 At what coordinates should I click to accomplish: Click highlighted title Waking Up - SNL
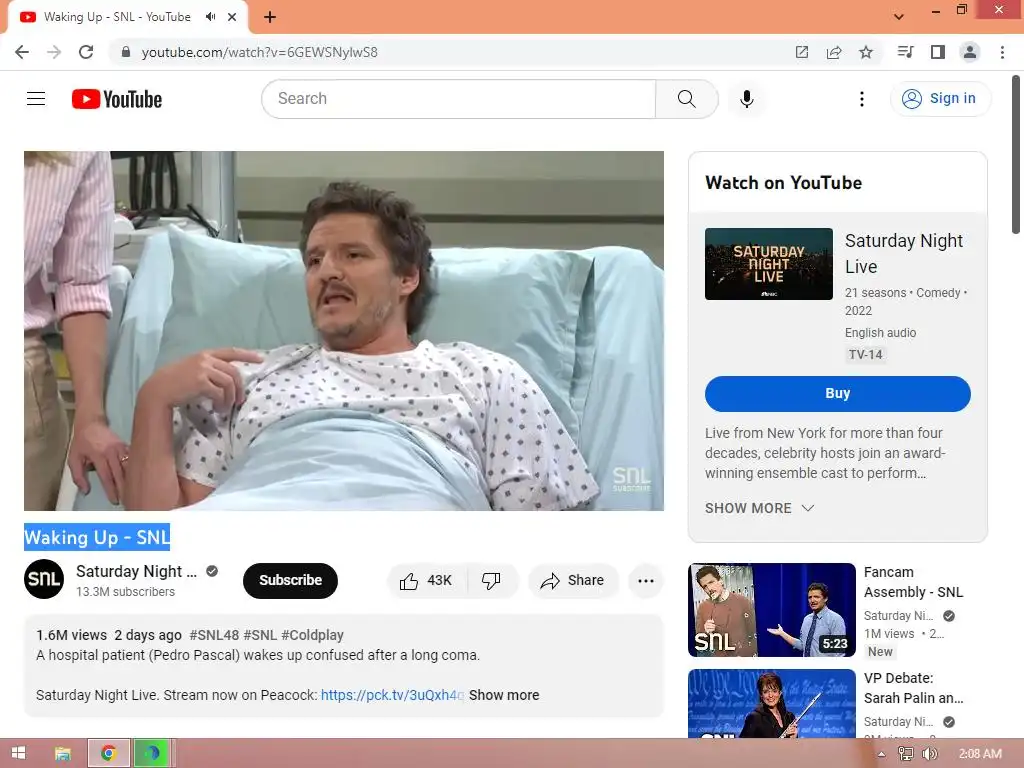click(x=97, y=537)
